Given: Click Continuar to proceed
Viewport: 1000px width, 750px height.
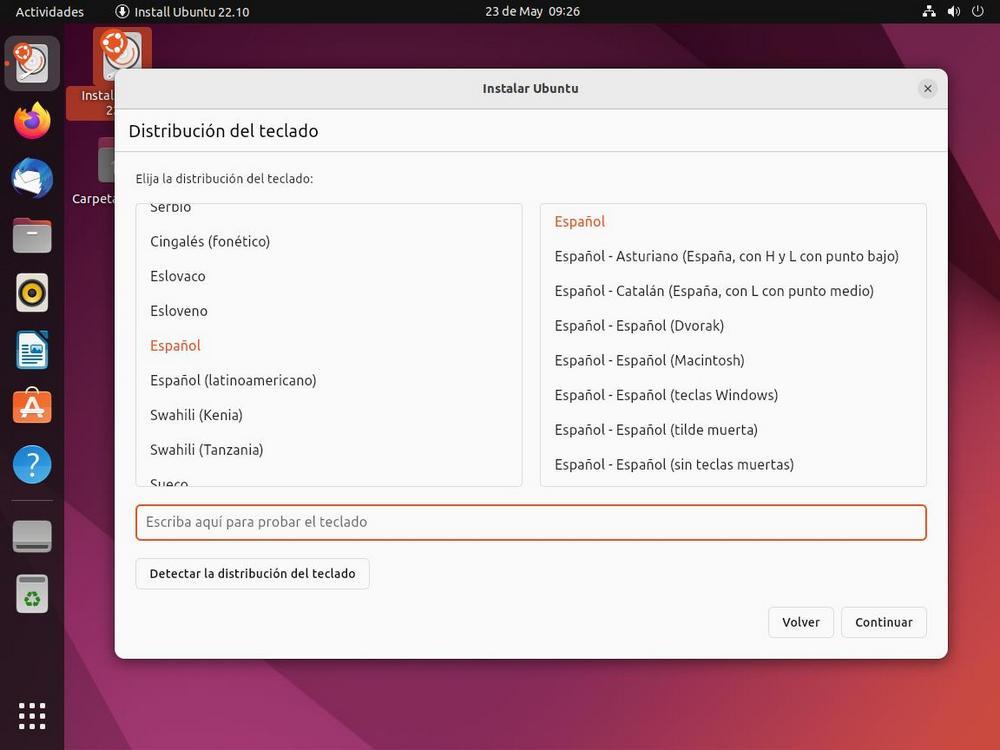Looking at the screenshot, I should 883,622.
